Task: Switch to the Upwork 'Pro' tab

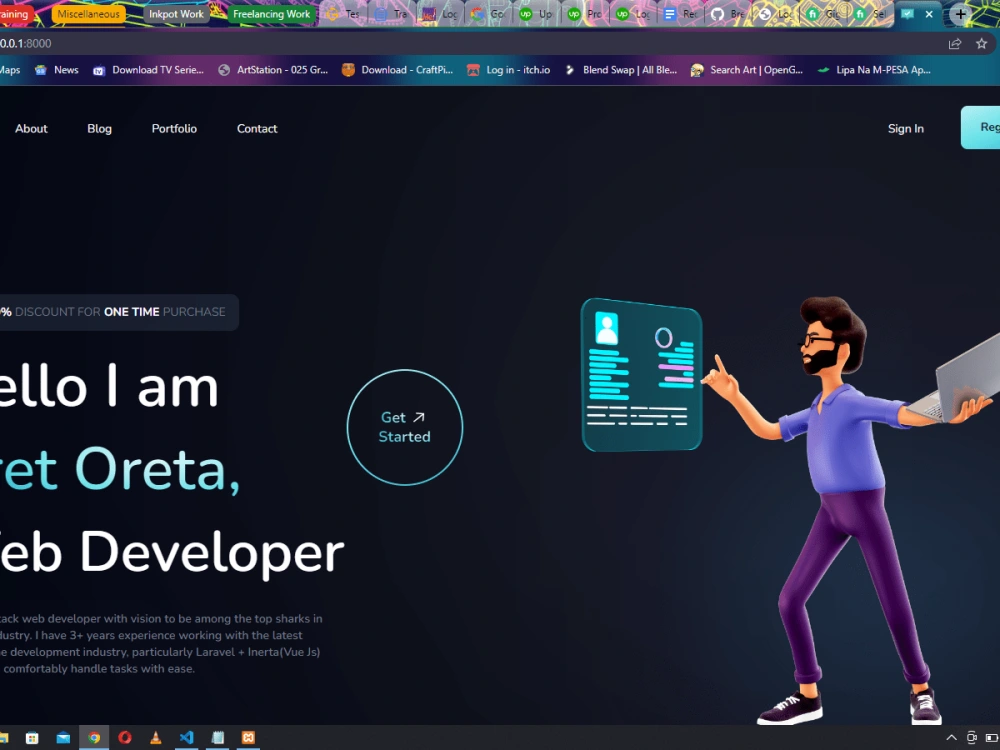Action: tap(585, 14)
